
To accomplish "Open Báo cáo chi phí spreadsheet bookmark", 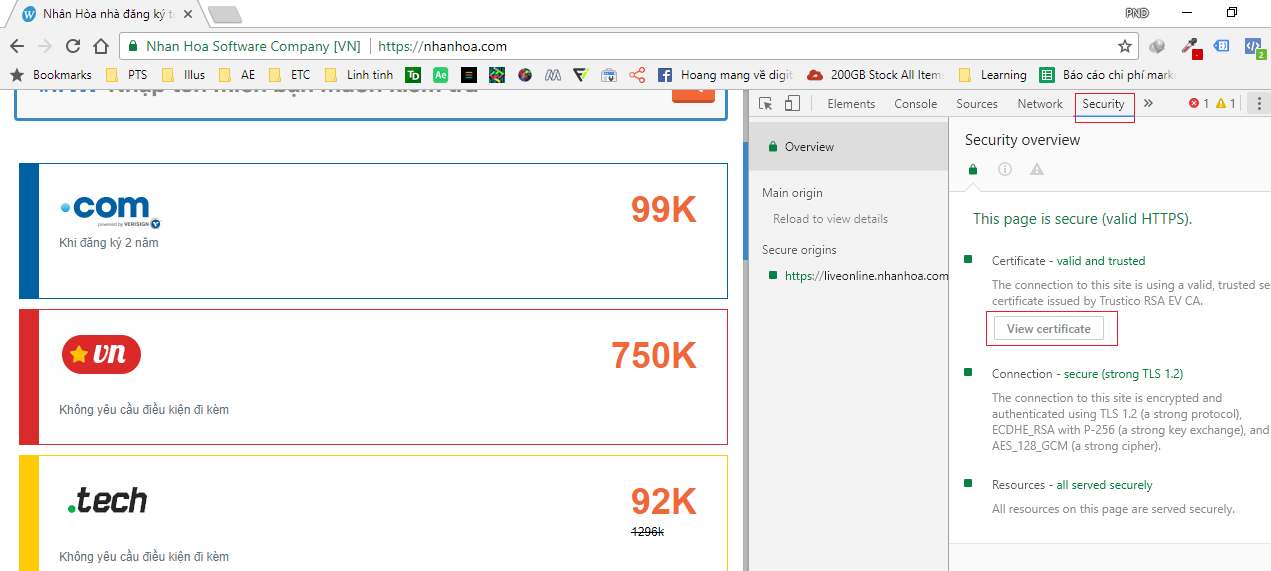I will (1108, 75).
